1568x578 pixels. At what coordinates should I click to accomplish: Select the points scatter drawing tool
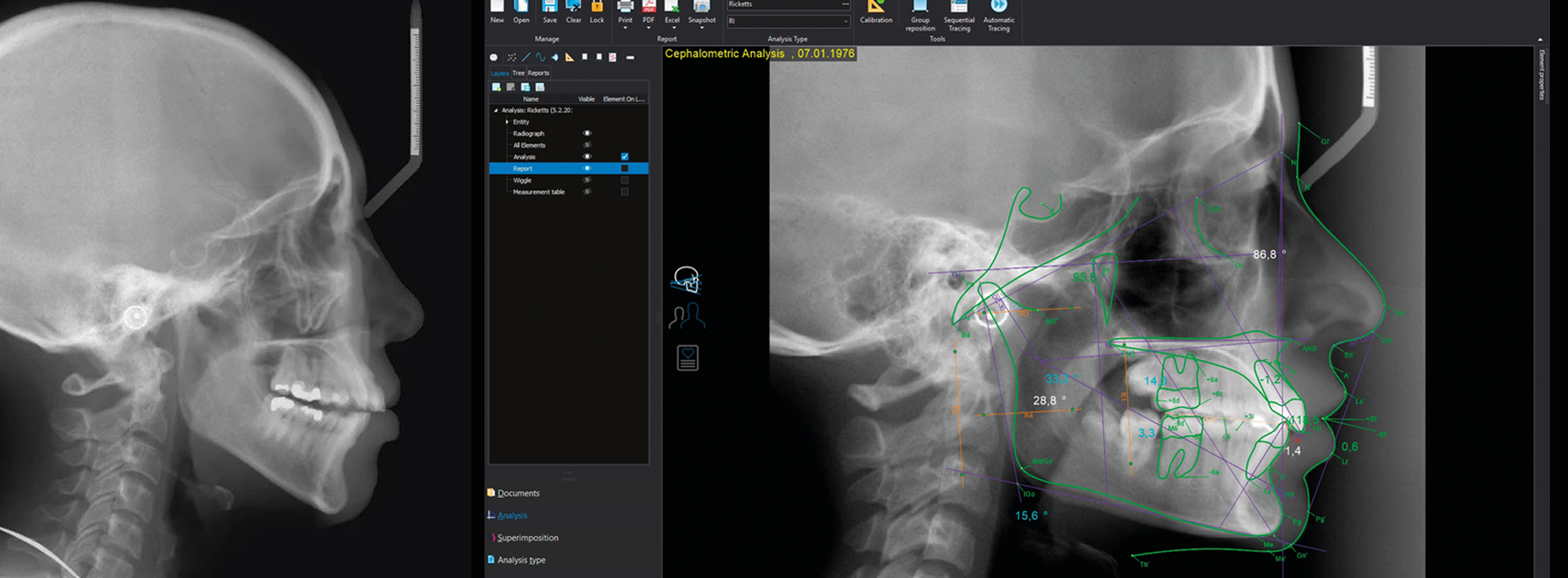pos(512,58)
